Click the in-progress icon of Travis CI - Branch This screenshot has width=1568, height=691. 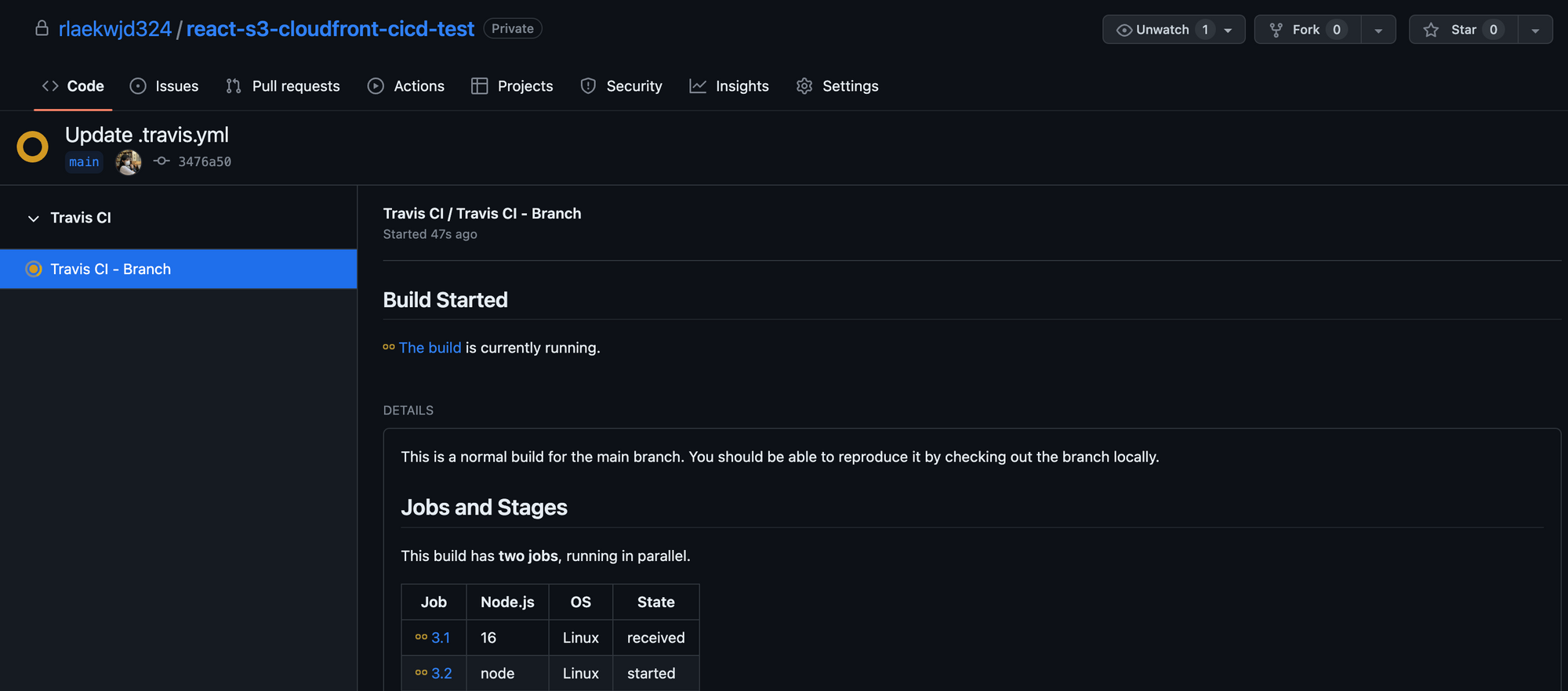tap(34, 269)
